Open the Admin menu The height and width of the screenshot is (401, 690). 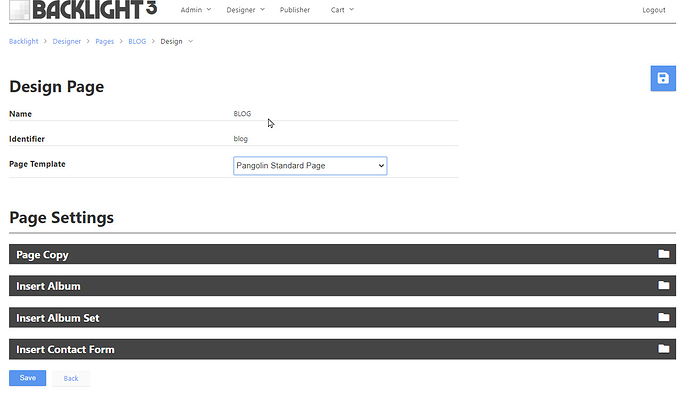click(194, 10)
